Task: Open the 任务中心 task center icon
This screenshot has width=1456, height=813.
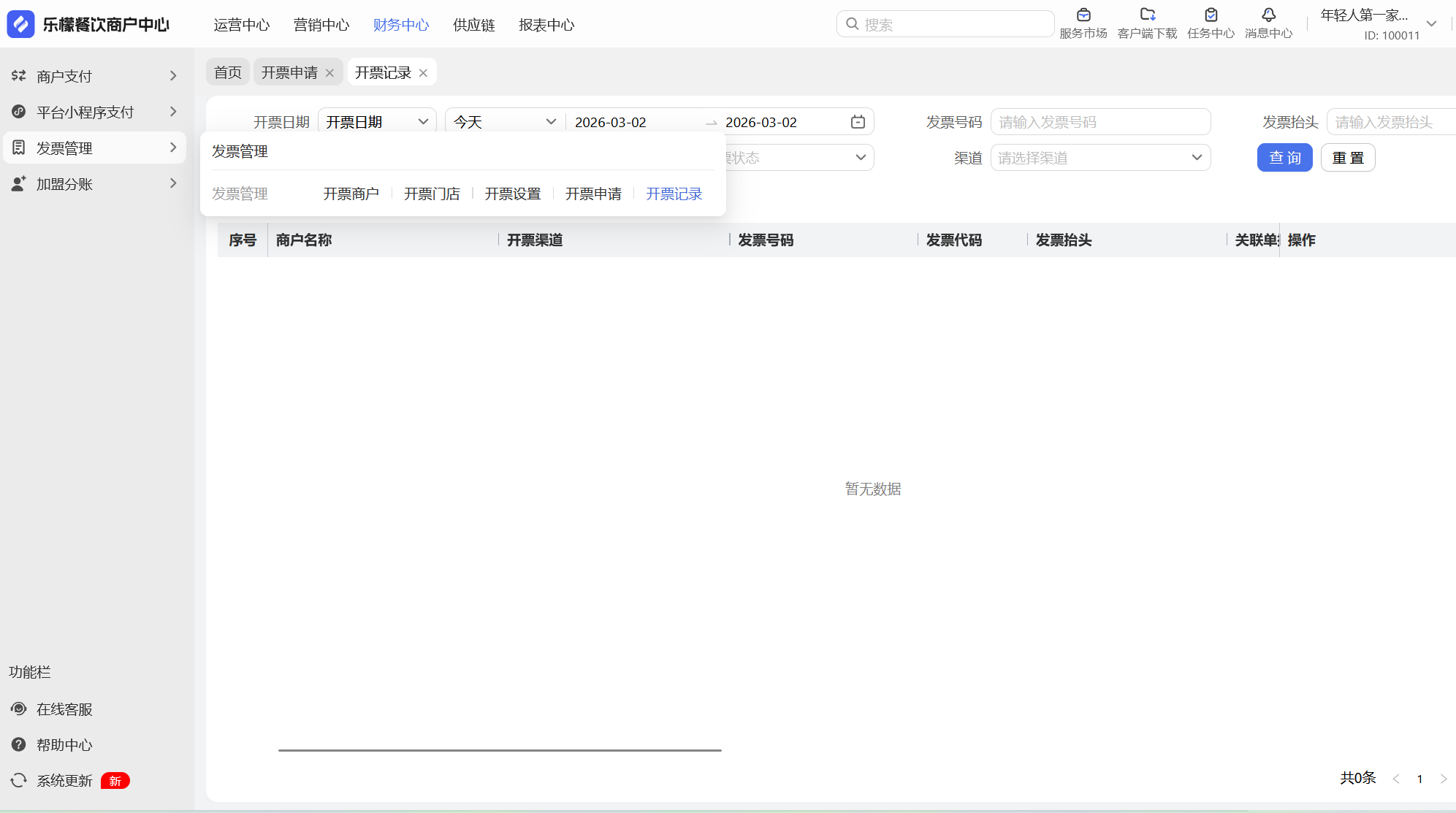Action: (1211, 15)
